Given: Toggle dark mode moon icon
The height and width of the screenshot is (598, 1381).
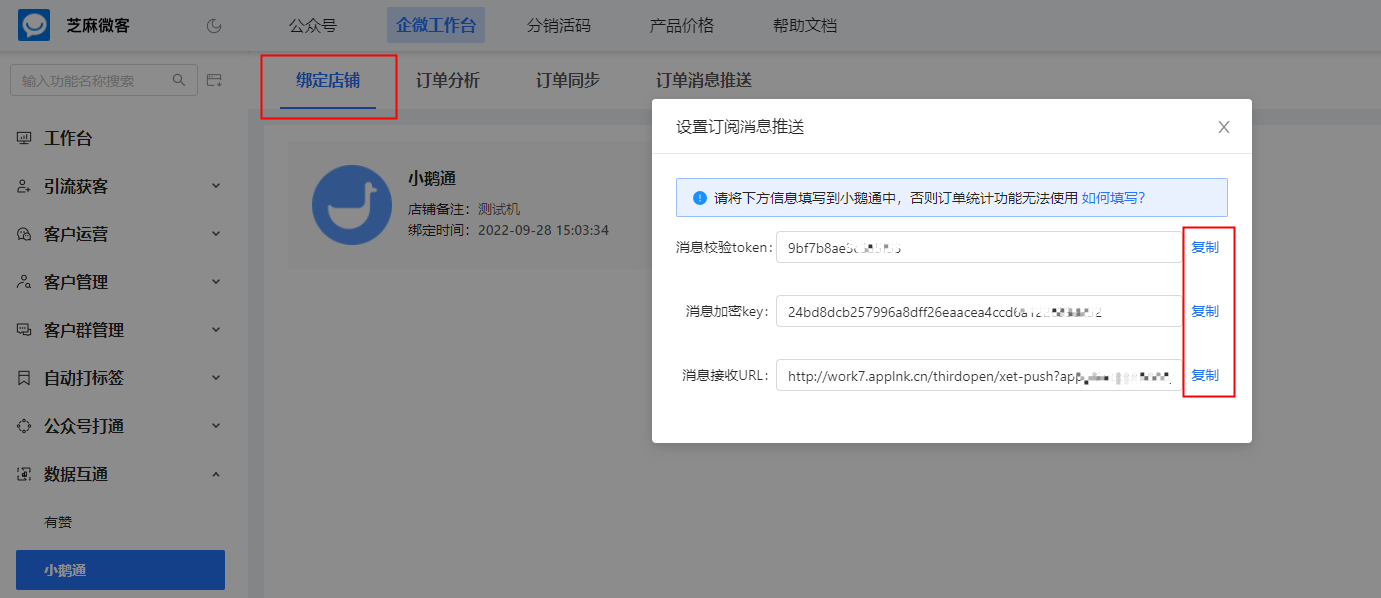Looking at the screenshot, I should pos(213,26).
